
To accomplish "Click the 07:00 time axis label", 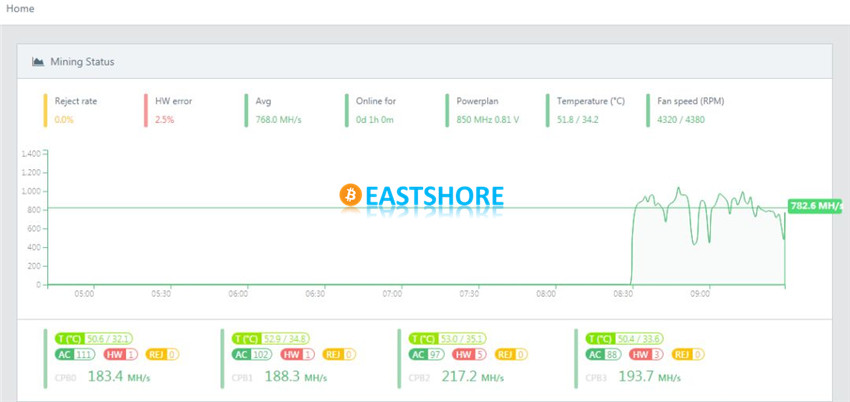I will (x=392, y=294).
